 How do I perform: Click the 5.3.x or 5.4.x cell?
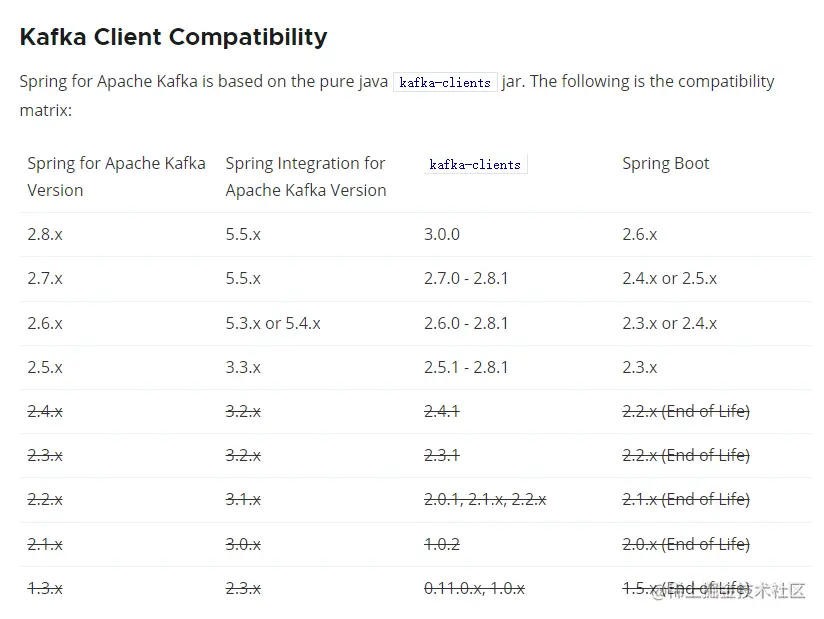pyautogui.click(x=273, y=323)
